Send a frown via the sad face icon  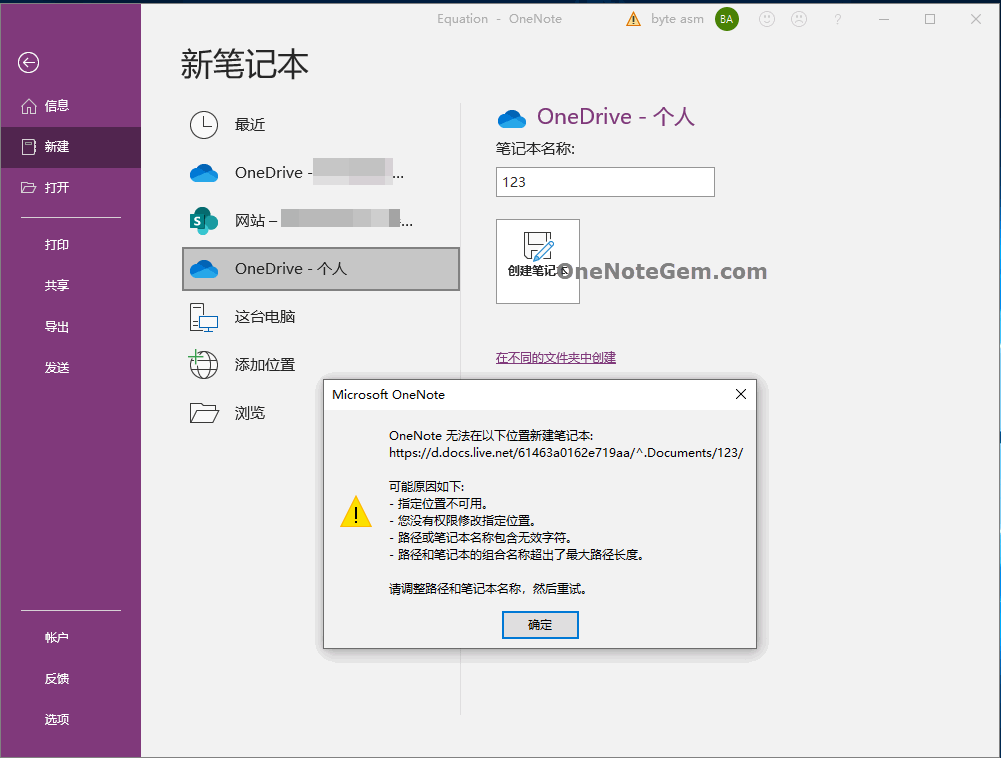(x=799, y=19)
